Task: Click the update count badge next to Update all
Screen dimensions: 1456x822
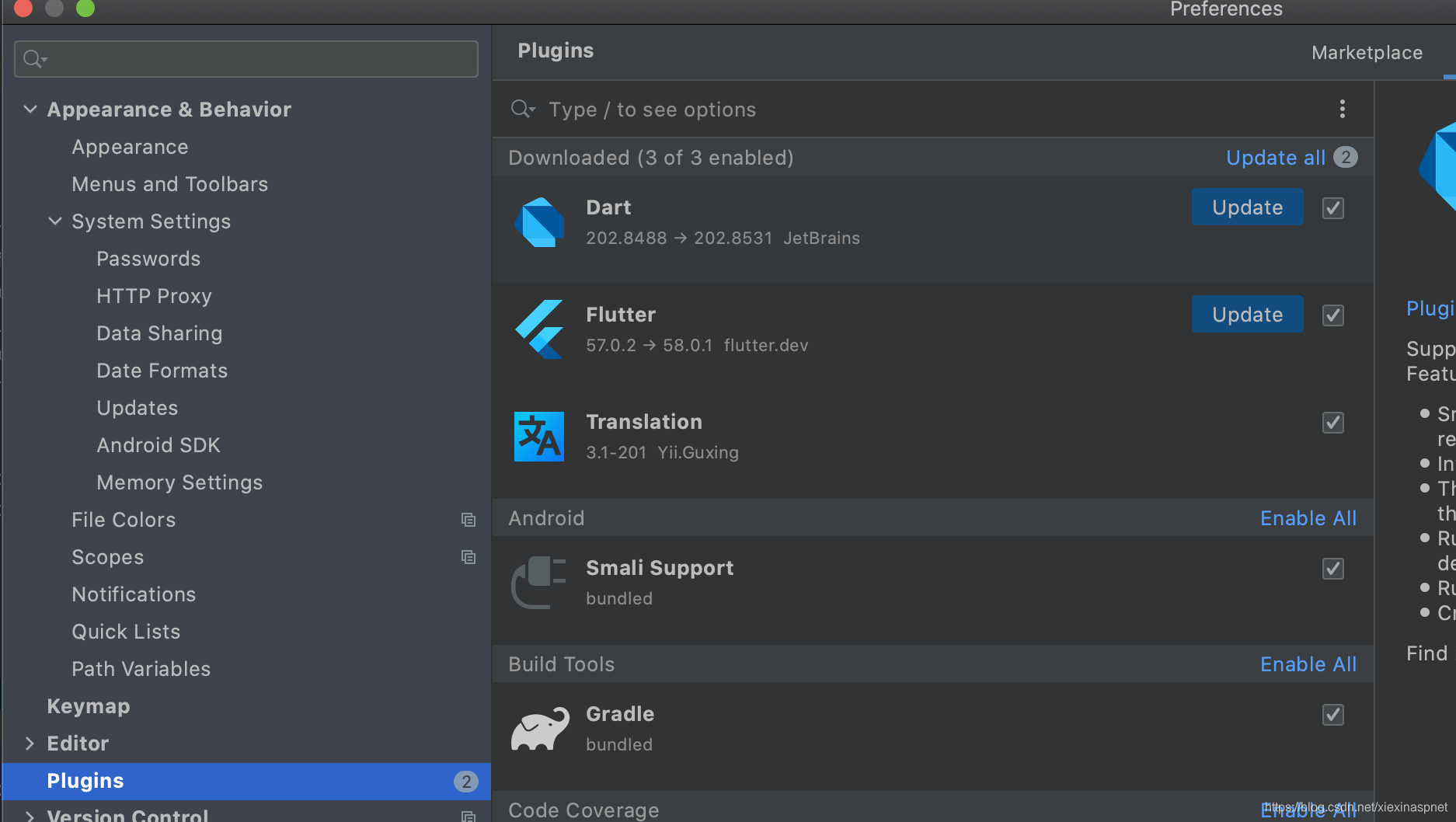Action: (1346, 157)
